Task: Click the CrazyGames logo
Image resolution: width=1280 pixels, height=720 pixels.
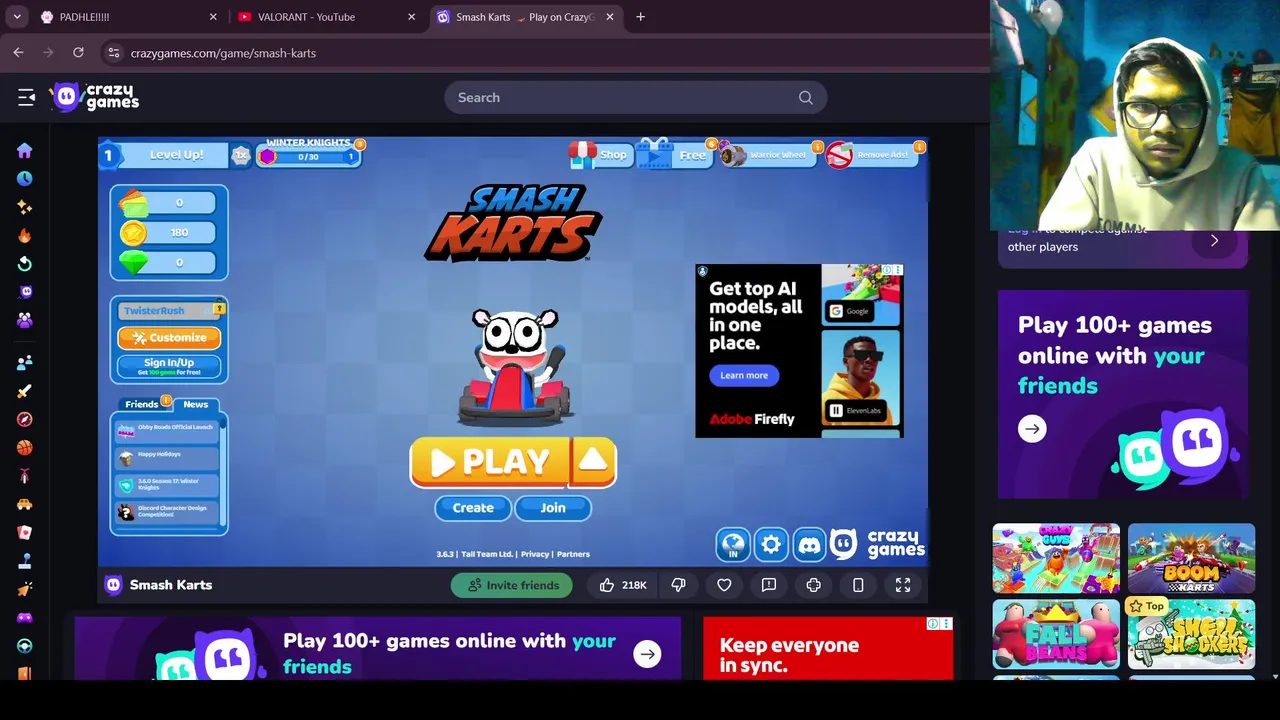Action: pyautogui.click(x=96, y=97)
